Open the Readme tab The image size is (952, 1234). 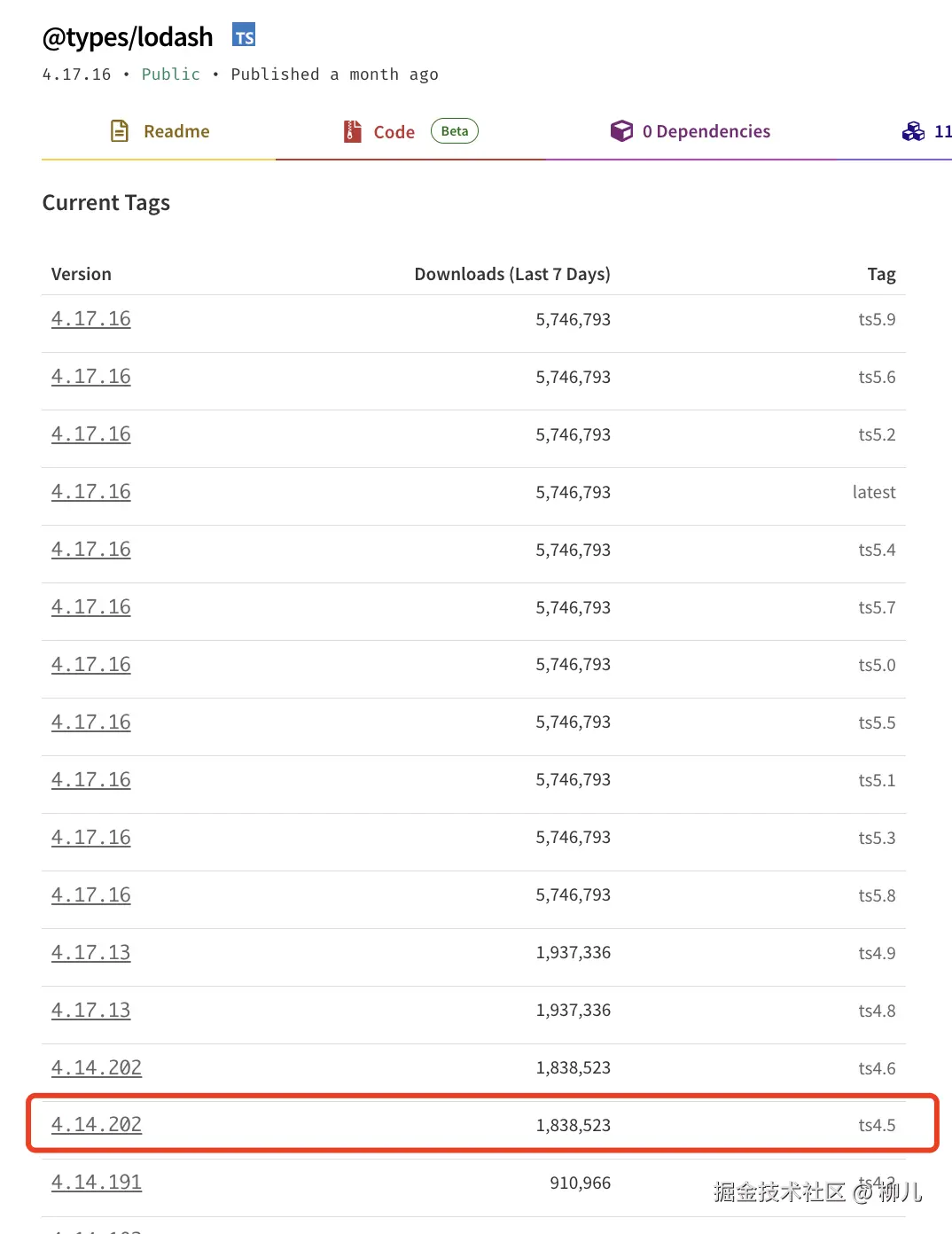tap(176, 131)
